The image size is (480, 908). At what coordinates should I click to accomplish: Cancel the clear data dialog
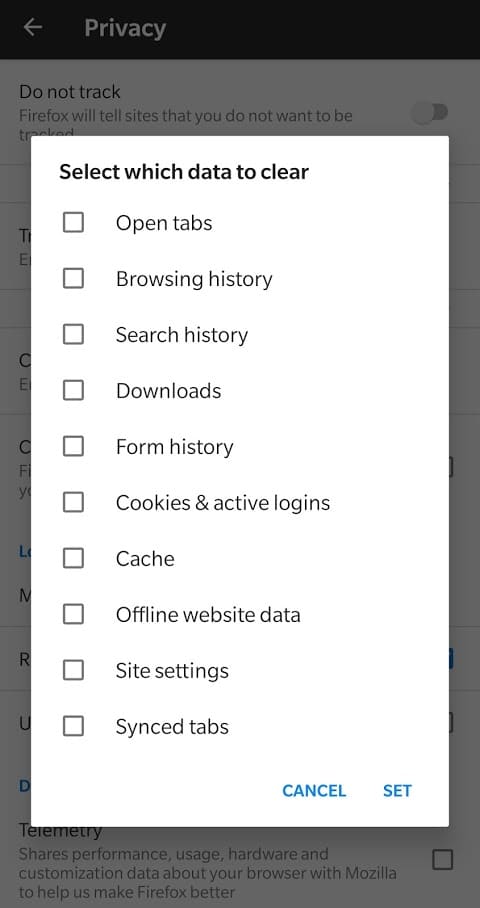tap(314, 790)
